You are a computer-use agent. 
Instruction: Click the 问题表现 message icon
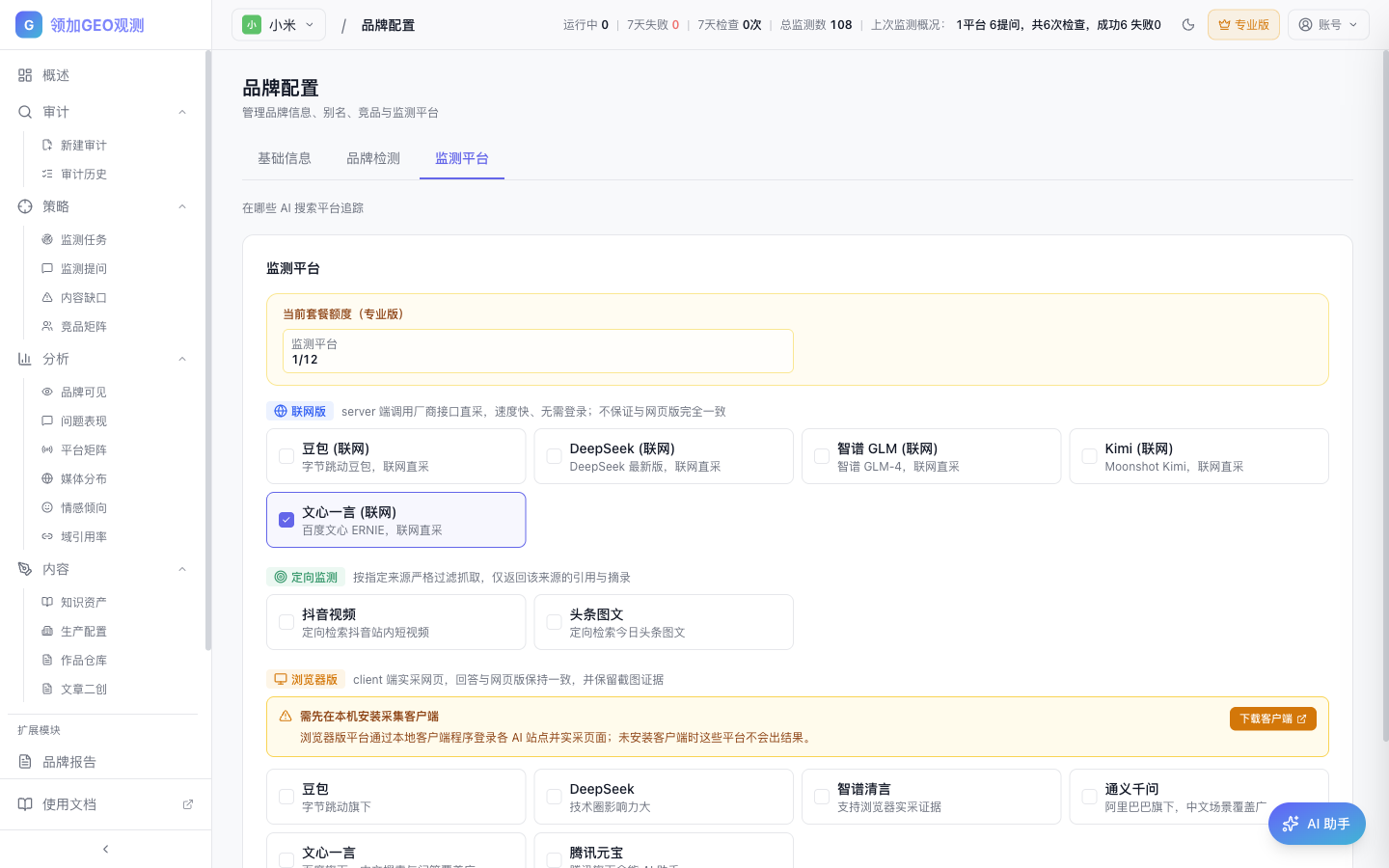coord(47,420)
